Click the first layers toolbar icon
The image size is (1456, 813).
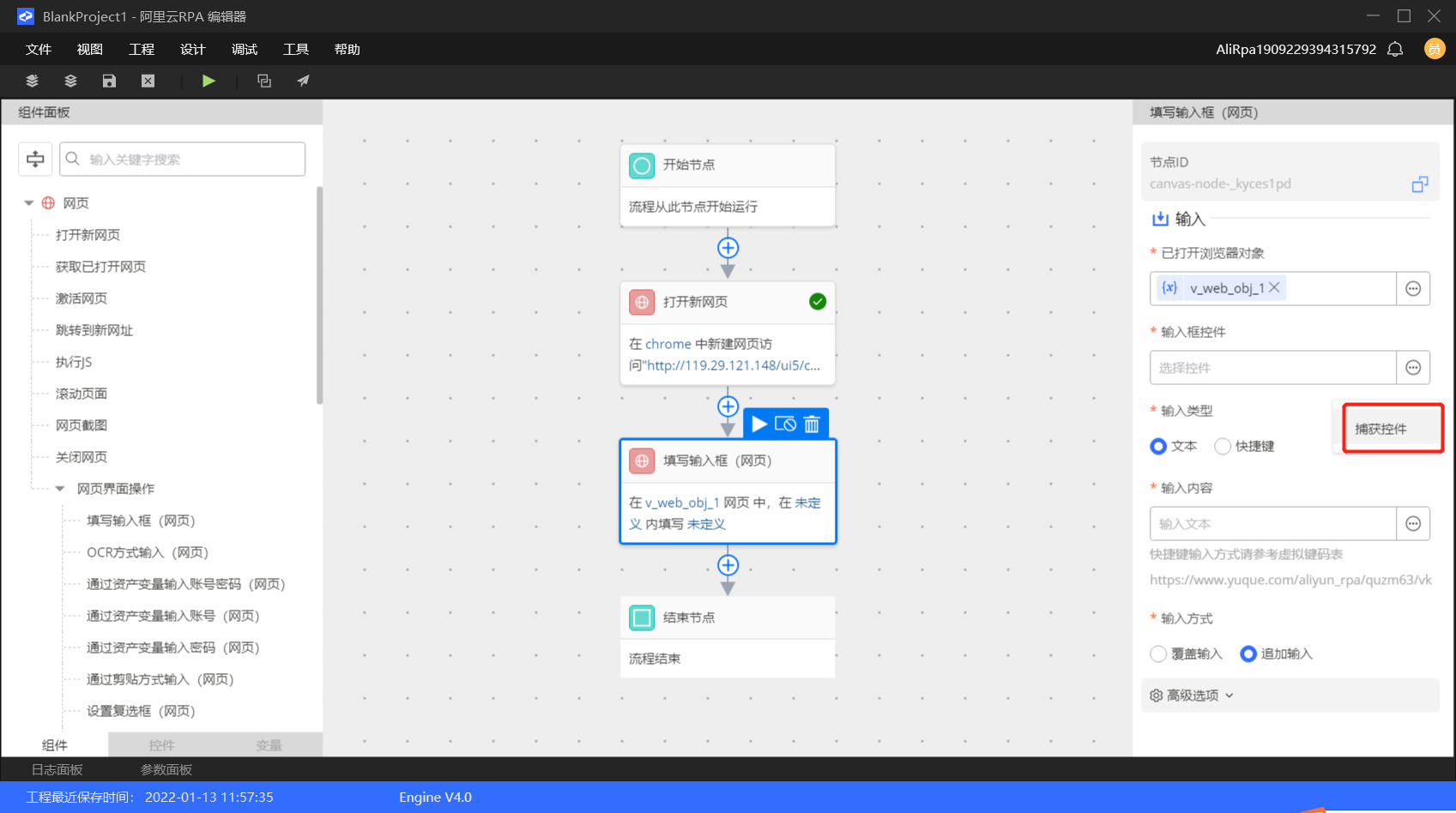(x=32, y=81)
